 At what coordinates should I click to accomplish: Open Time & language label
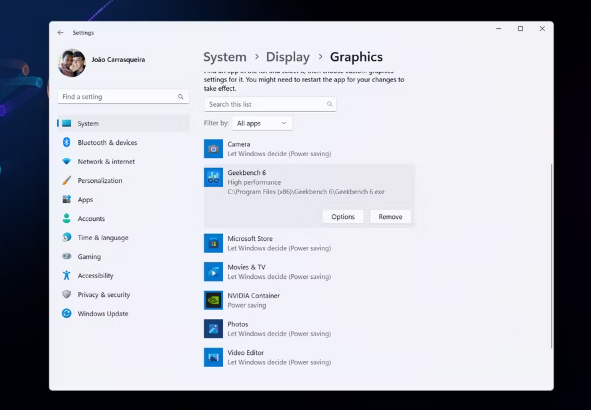(103, 237)
